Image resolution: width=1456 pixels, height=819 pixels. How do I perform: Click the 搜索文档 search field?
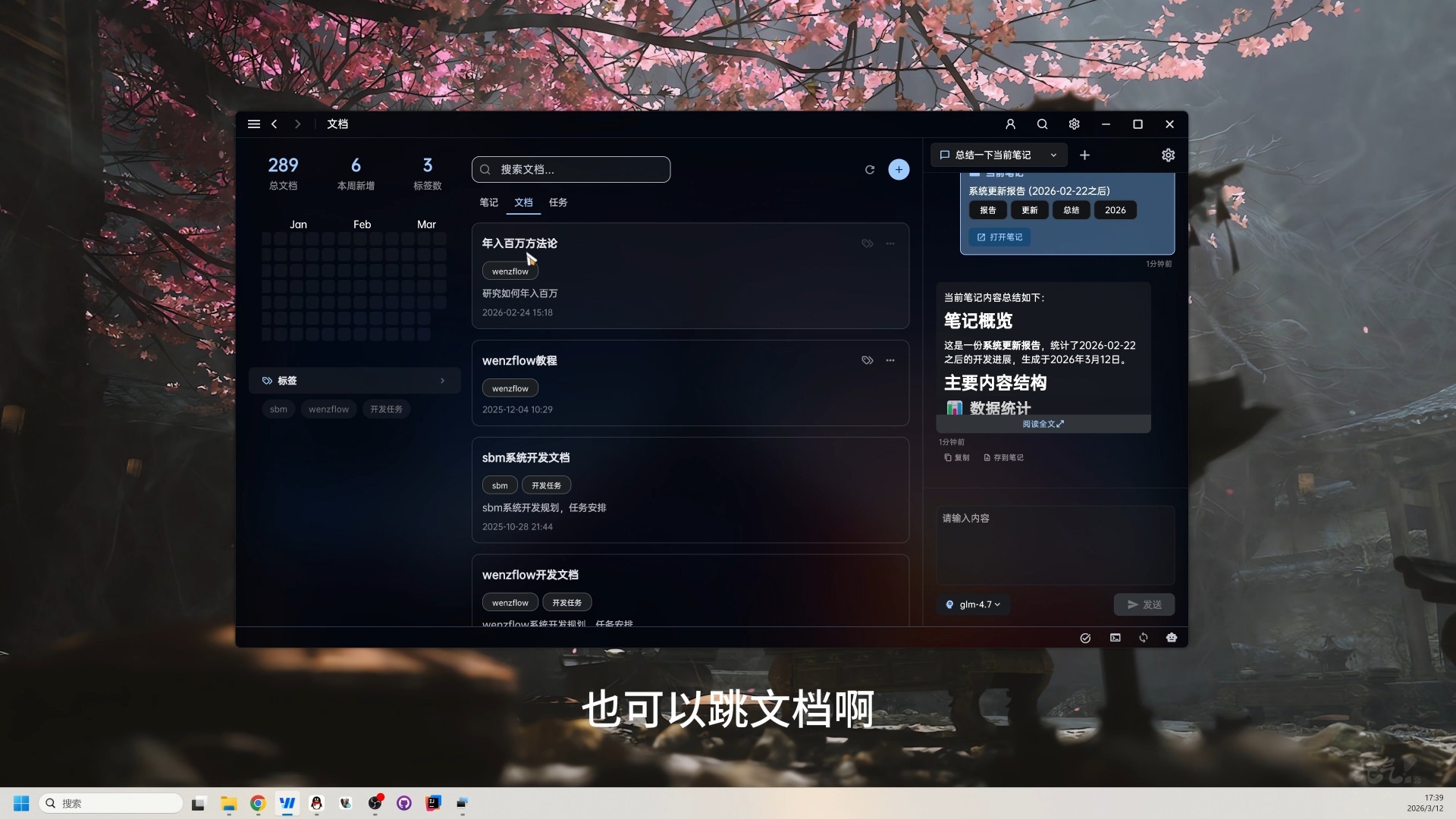click(571, 170)
